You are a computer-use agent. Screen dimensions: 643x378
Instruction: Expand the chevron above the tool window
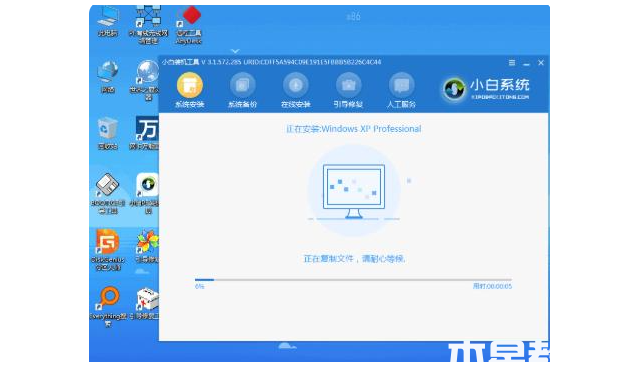click(x=235, y=51)
